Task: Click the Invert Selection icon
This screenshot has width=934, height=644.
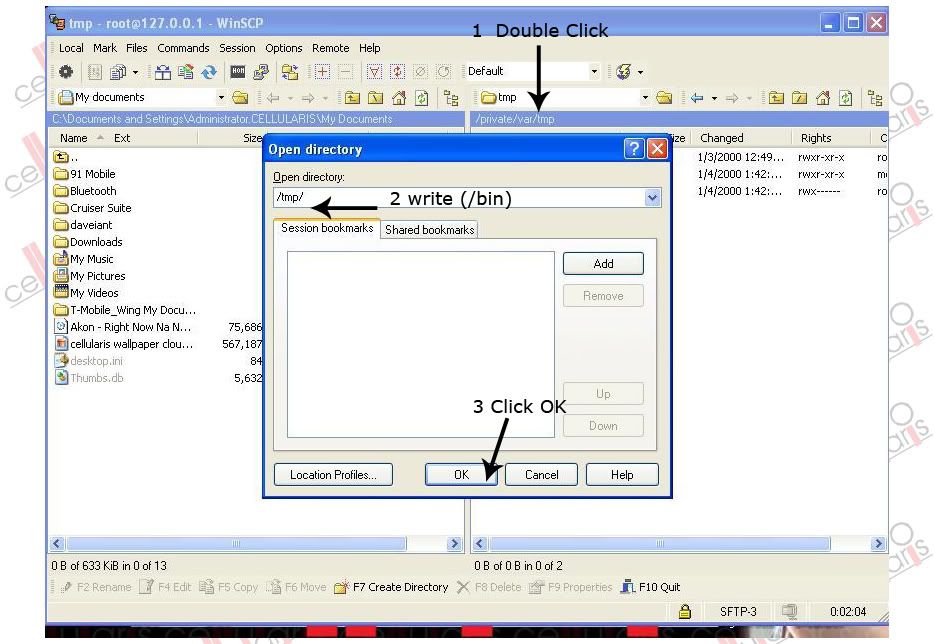Action: coord(397,72)
